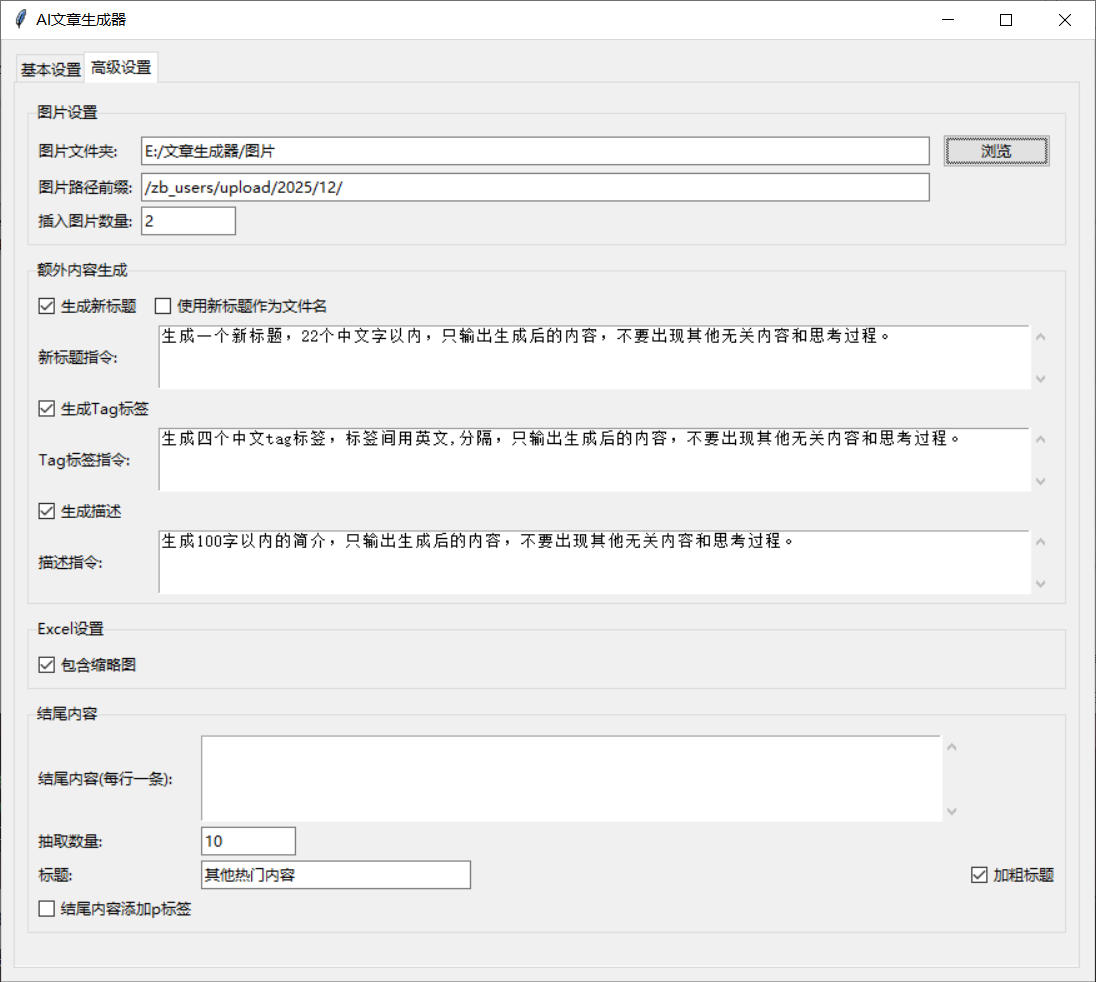The height and width of the screenshot is (982, 1096).
Task: Focus the 插入图片数量 field
Action: click(x=188, y=221)
